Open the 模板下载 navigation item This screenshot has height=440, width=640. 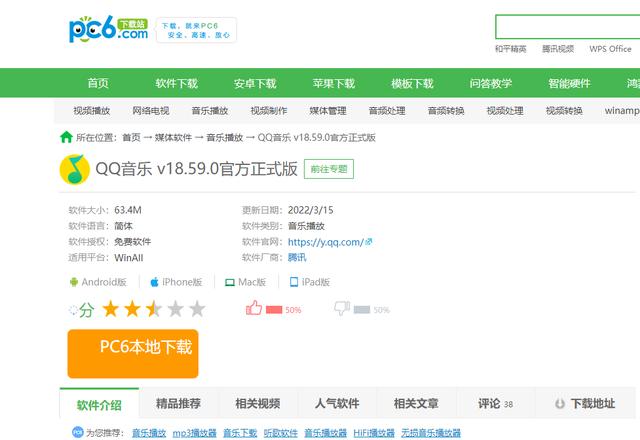pyautogui.click(x=412, y=83)
